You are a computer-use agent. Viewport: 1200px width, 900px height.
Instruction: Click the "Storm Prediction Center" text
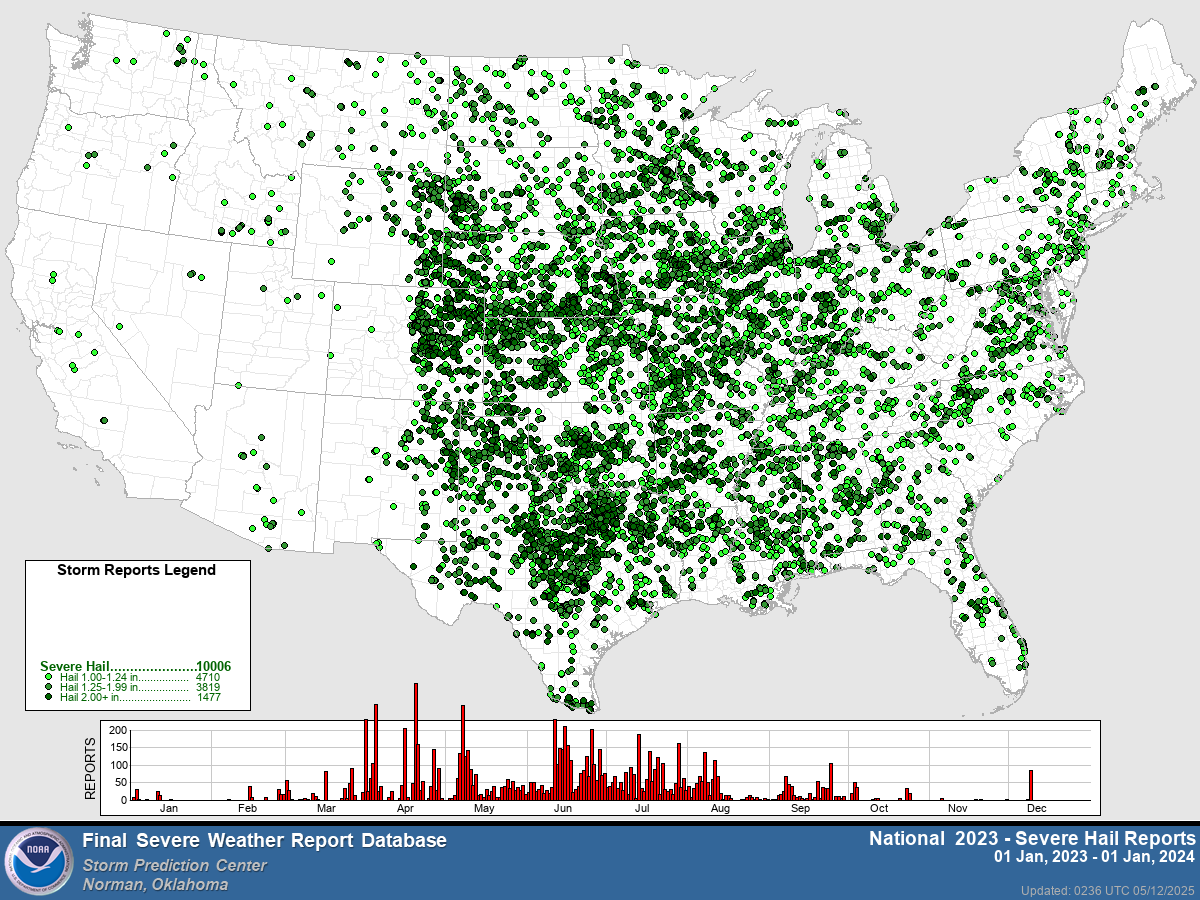tap(175, 865)
